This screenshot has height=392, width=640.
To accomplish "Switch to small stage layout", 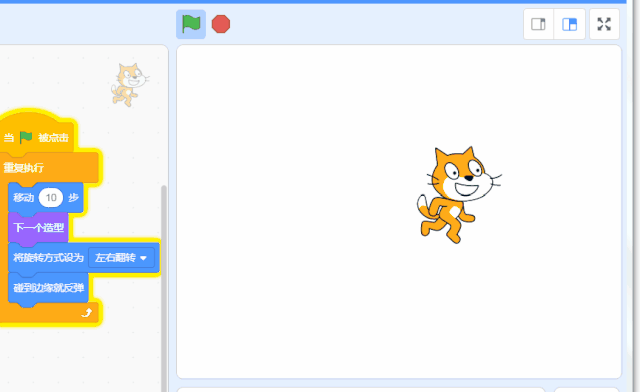I will pyautogui.click(x=538, y=24).
